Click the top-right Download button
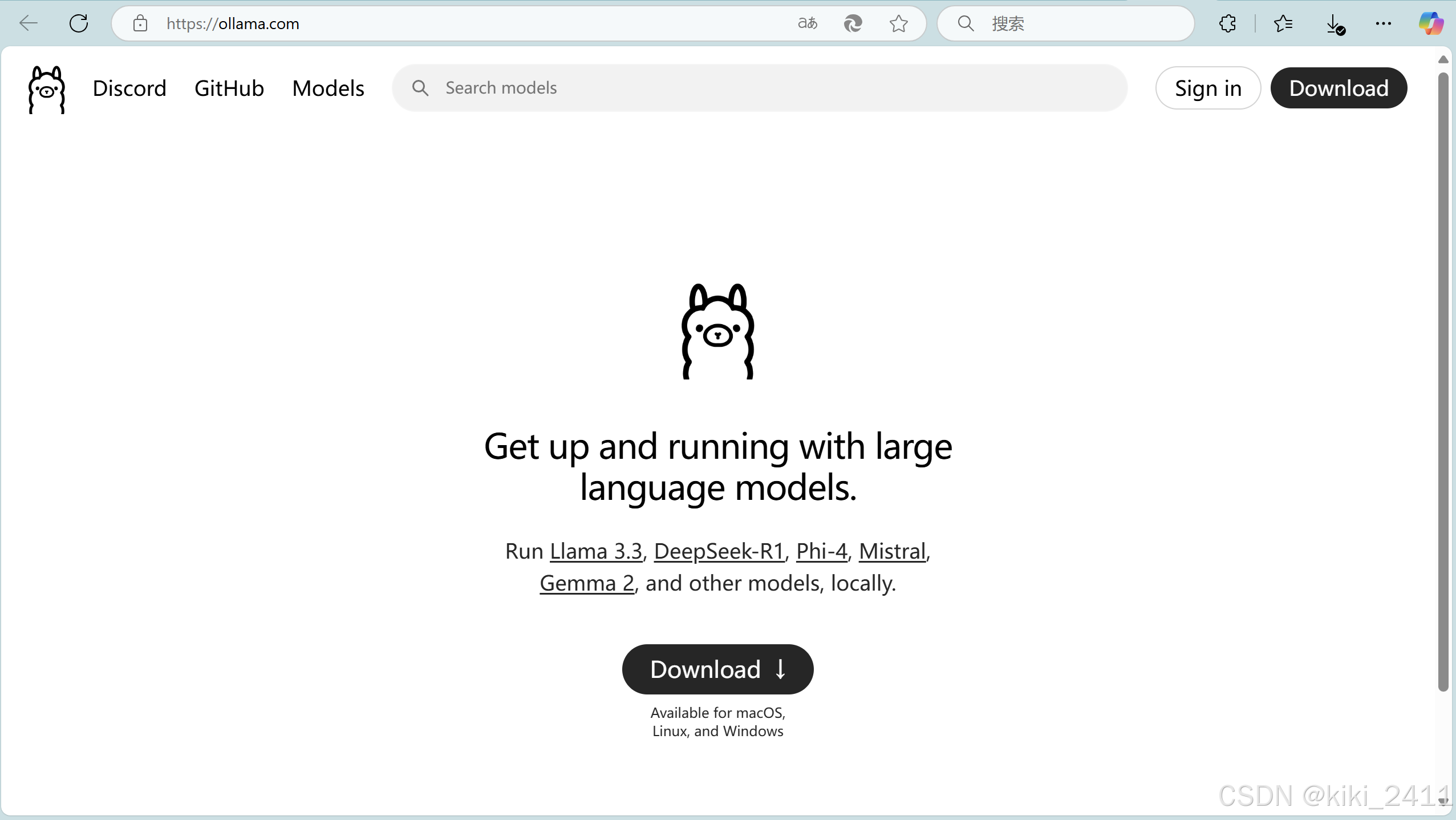The width and height of the screenshot is (1456, 820). [1338, 88]
